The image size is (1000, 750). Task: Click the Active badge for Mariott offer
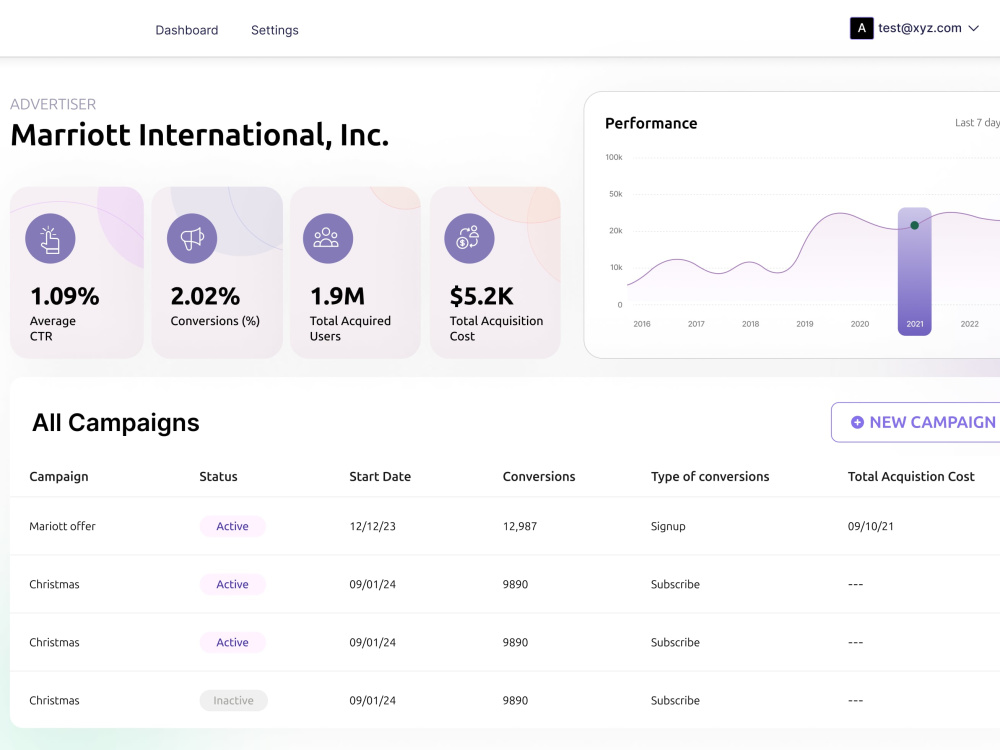click(x=232, y=526)
